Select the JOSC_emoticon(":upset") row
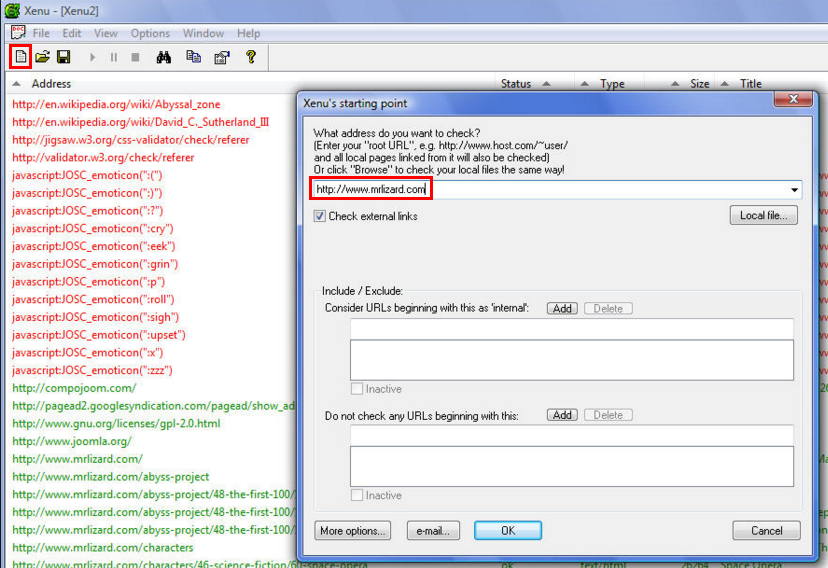 tap(99, 335)
